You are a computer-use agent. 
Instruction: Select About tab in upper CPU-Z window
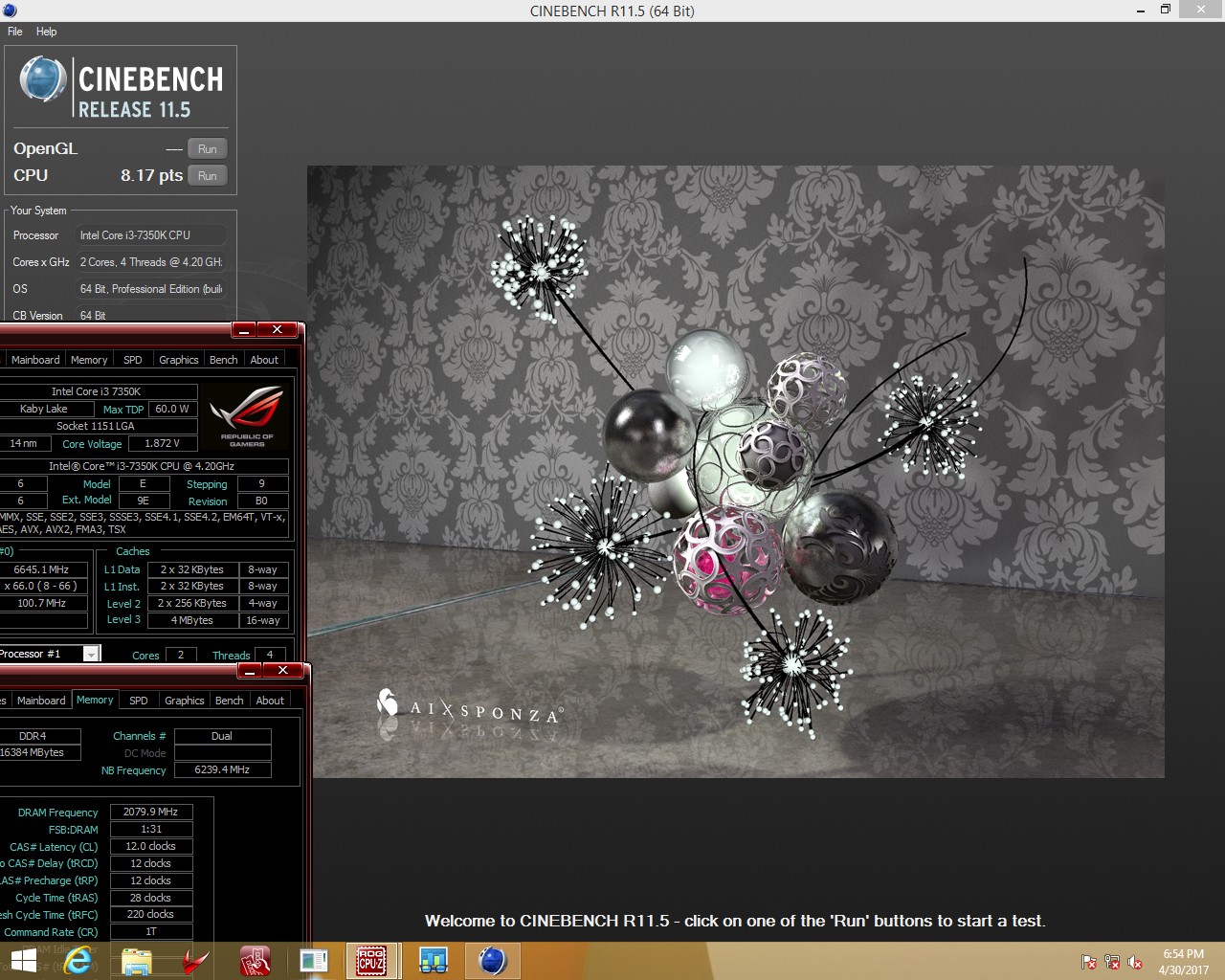pyautogui.click(x=264, y=360)
